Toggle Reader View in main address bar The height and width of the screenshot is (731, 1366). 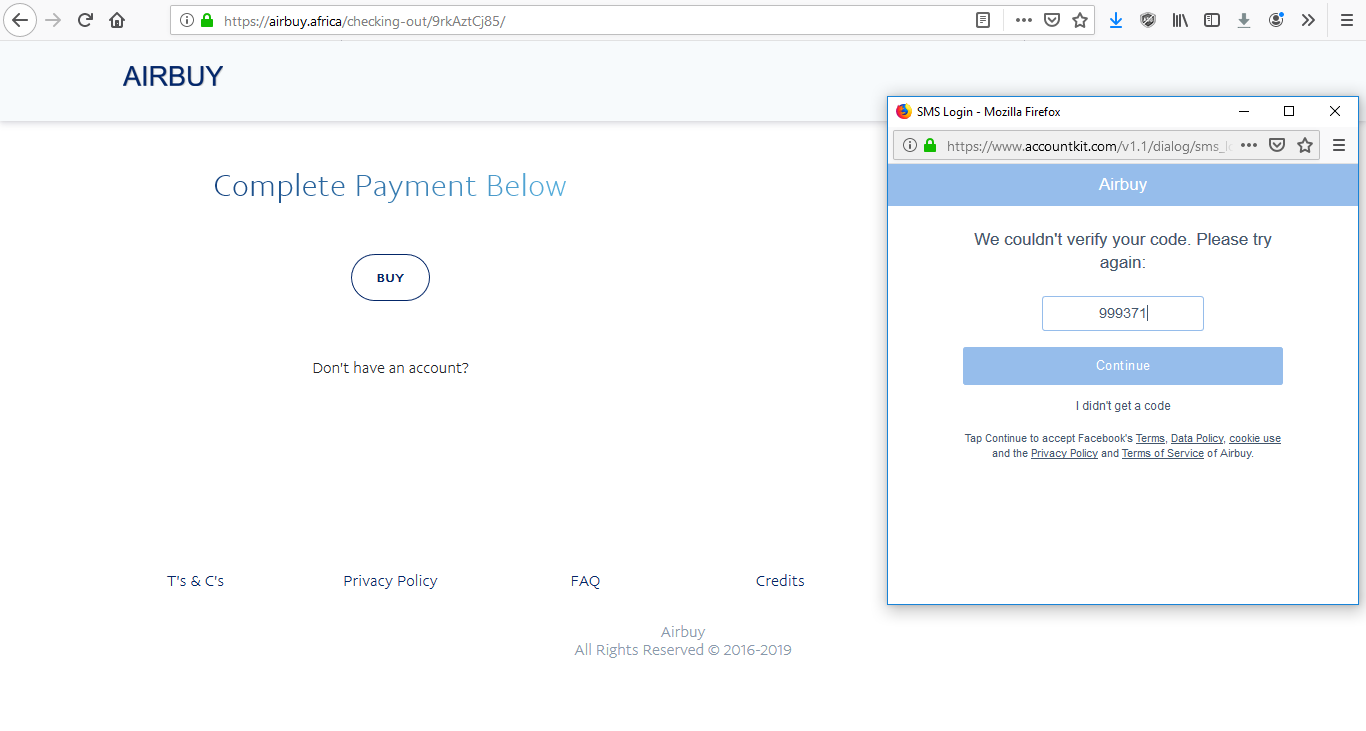pyautogui.click(x=983, y=20)
